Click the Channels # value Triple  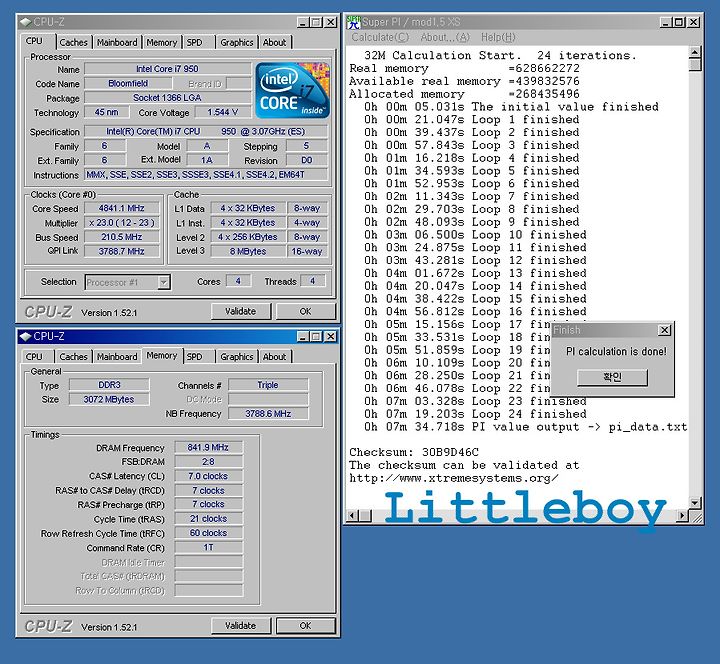point(268,385)
